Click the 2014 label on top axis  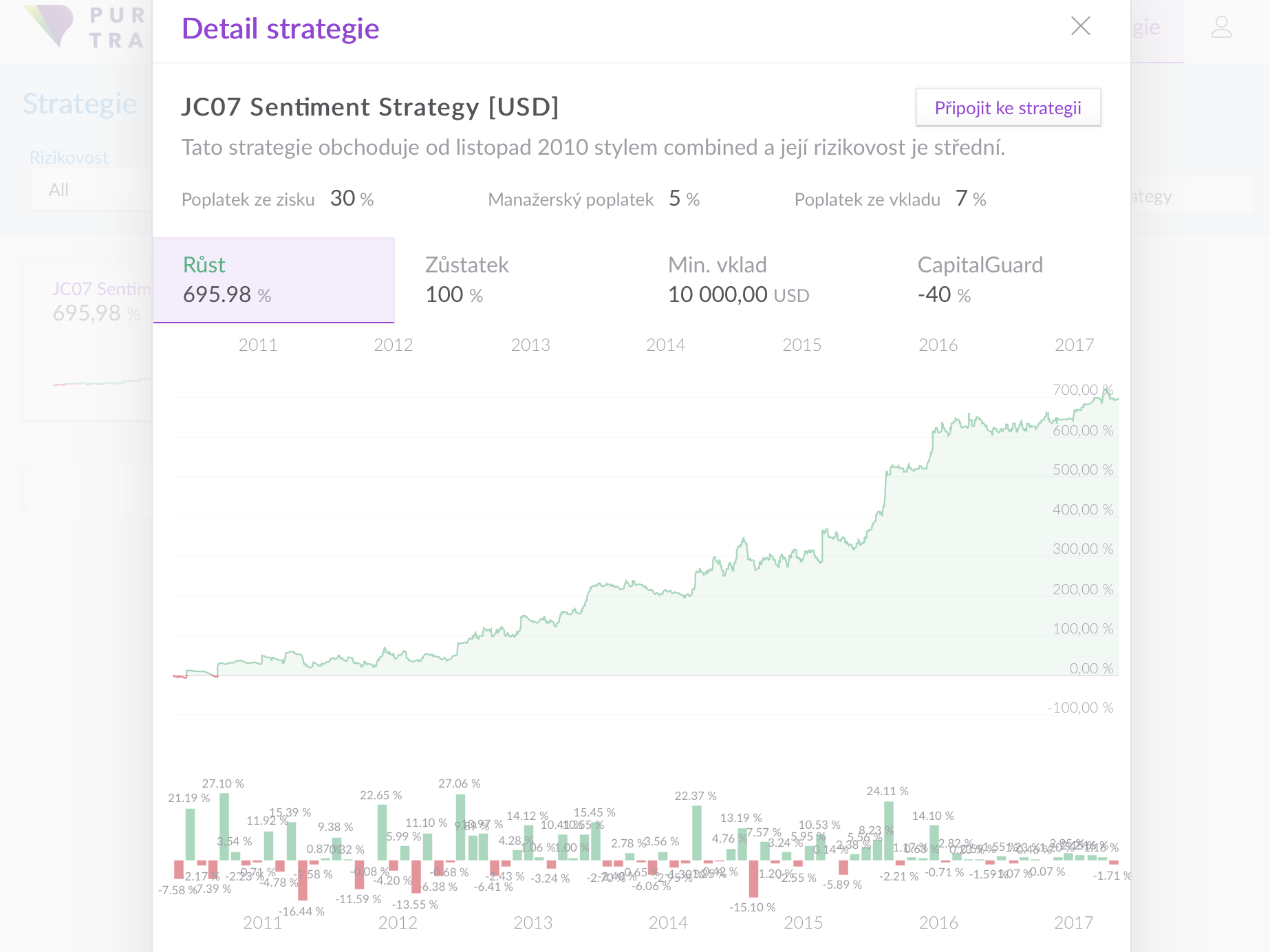pos(665,345)
